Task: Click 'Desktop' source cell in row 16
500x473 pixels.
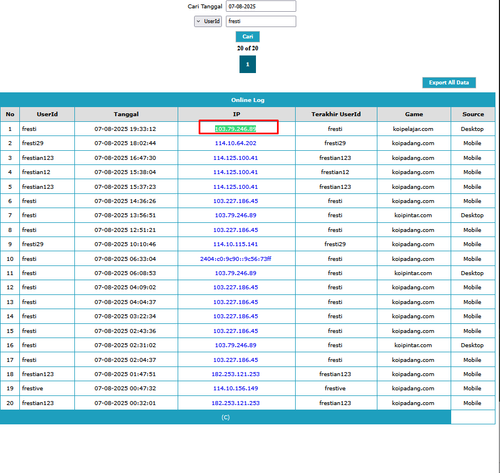Action: [472, 345]
